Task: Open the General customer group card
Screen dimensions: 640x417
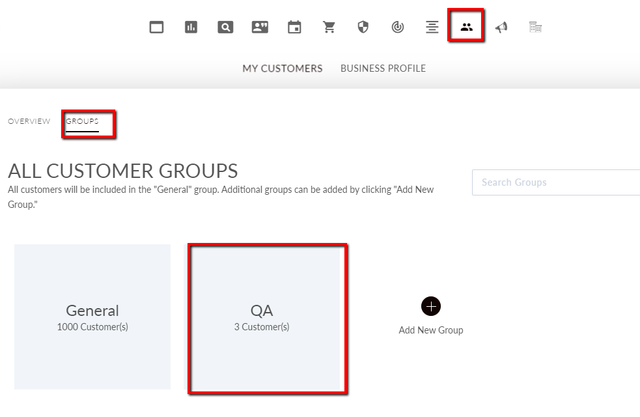Action: click(x=92, y=317)
